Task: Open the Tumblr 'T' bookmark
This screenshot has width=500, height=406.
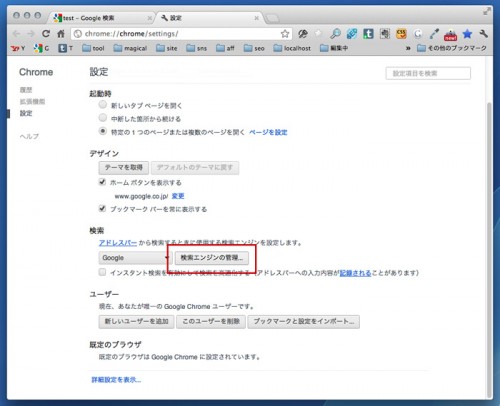Action: coord(66,48)
